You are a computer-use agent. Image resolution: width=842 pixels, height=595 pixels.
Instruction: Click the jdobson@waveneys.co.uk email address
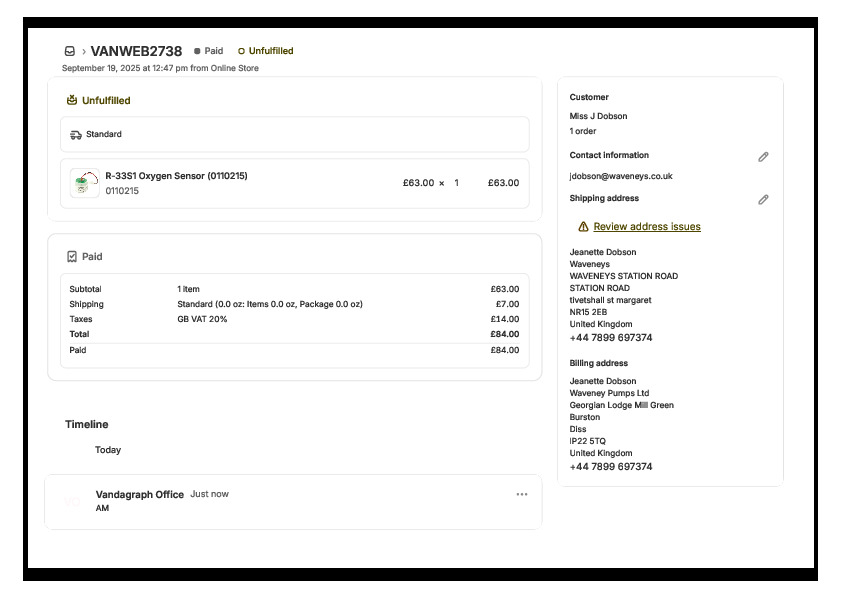tap(620, 176)
